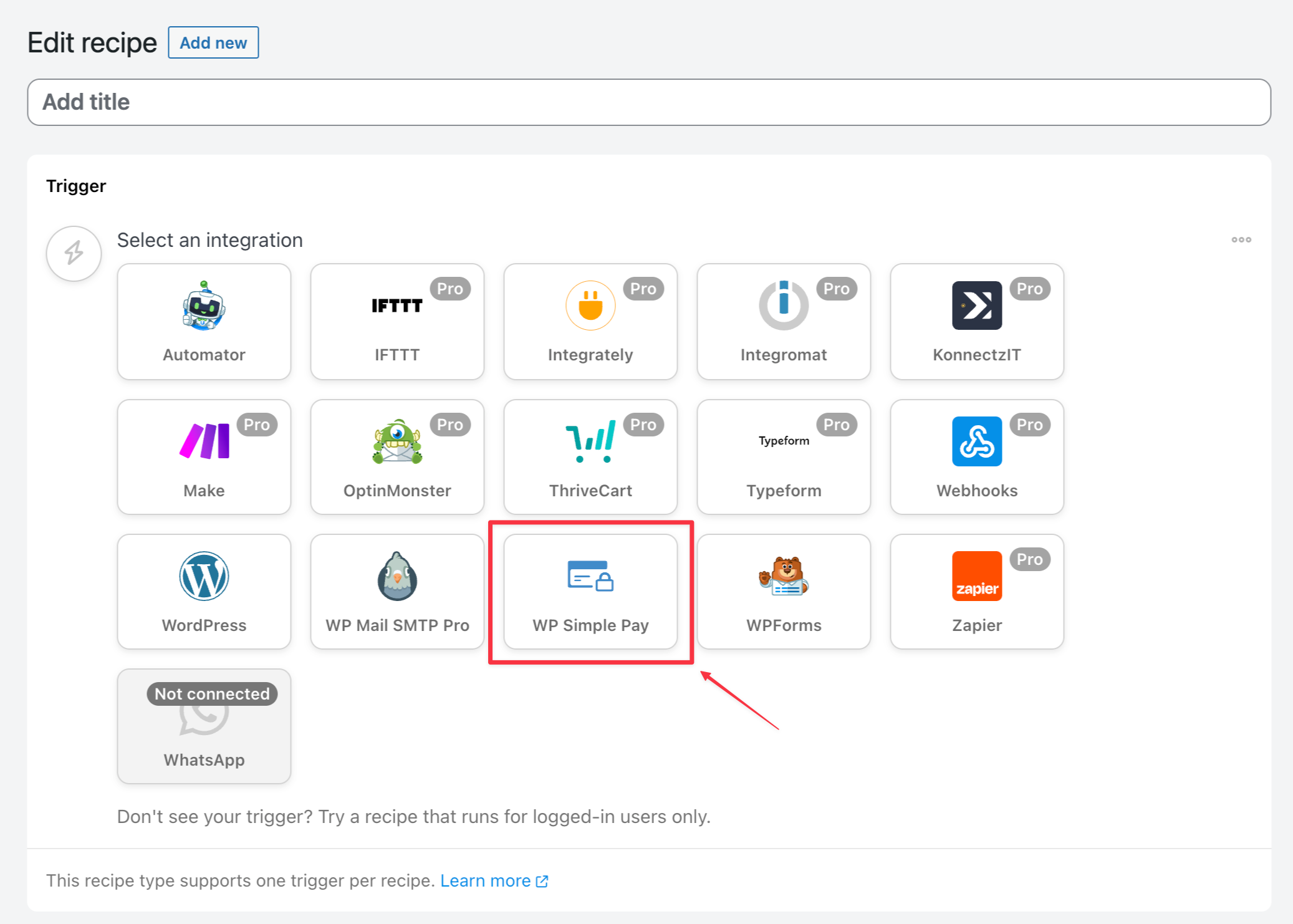This screenshot has width=1293, height=924.
Task: Click the Not connected badge on WhatsApp
Action: coord(212,694)
